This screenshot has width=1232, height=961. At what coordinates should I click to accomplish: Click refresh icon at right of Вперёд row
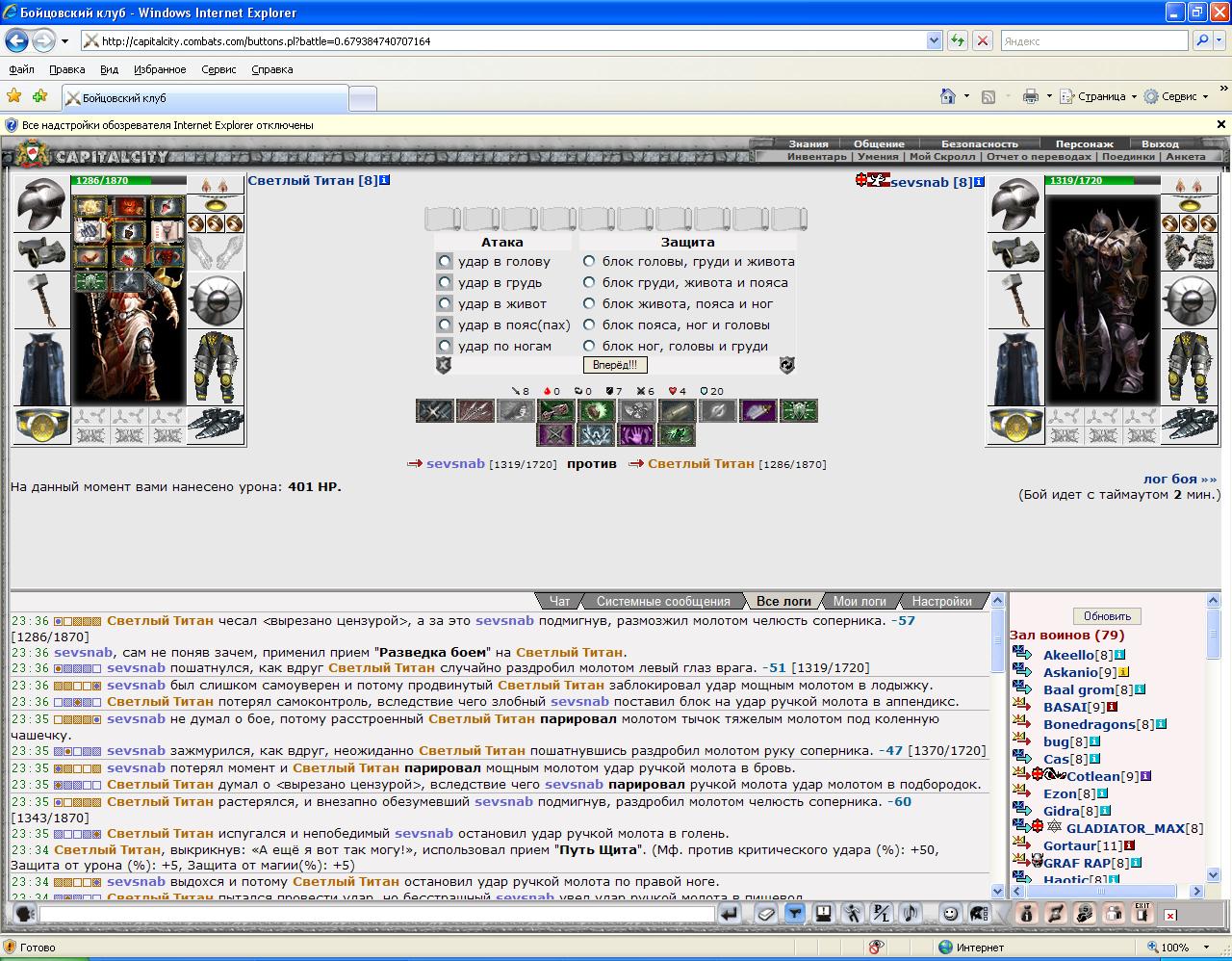click(786, 365)
